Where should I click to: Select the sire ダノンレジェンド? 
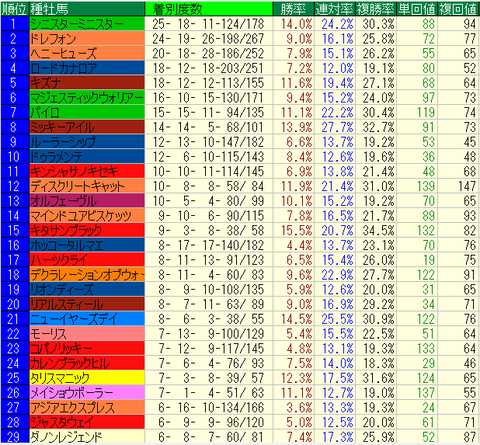[87, 437]
